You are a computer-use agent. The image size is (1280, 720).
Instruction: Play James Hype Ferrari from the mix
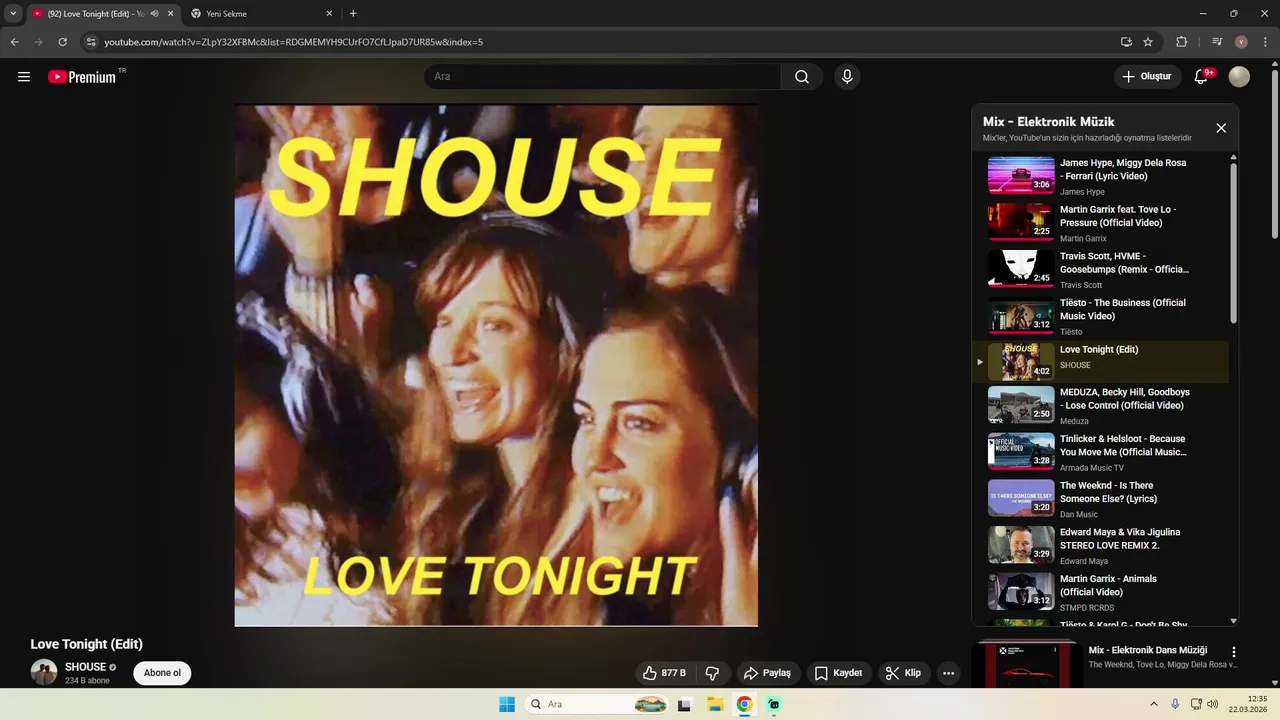(1098, 176)
